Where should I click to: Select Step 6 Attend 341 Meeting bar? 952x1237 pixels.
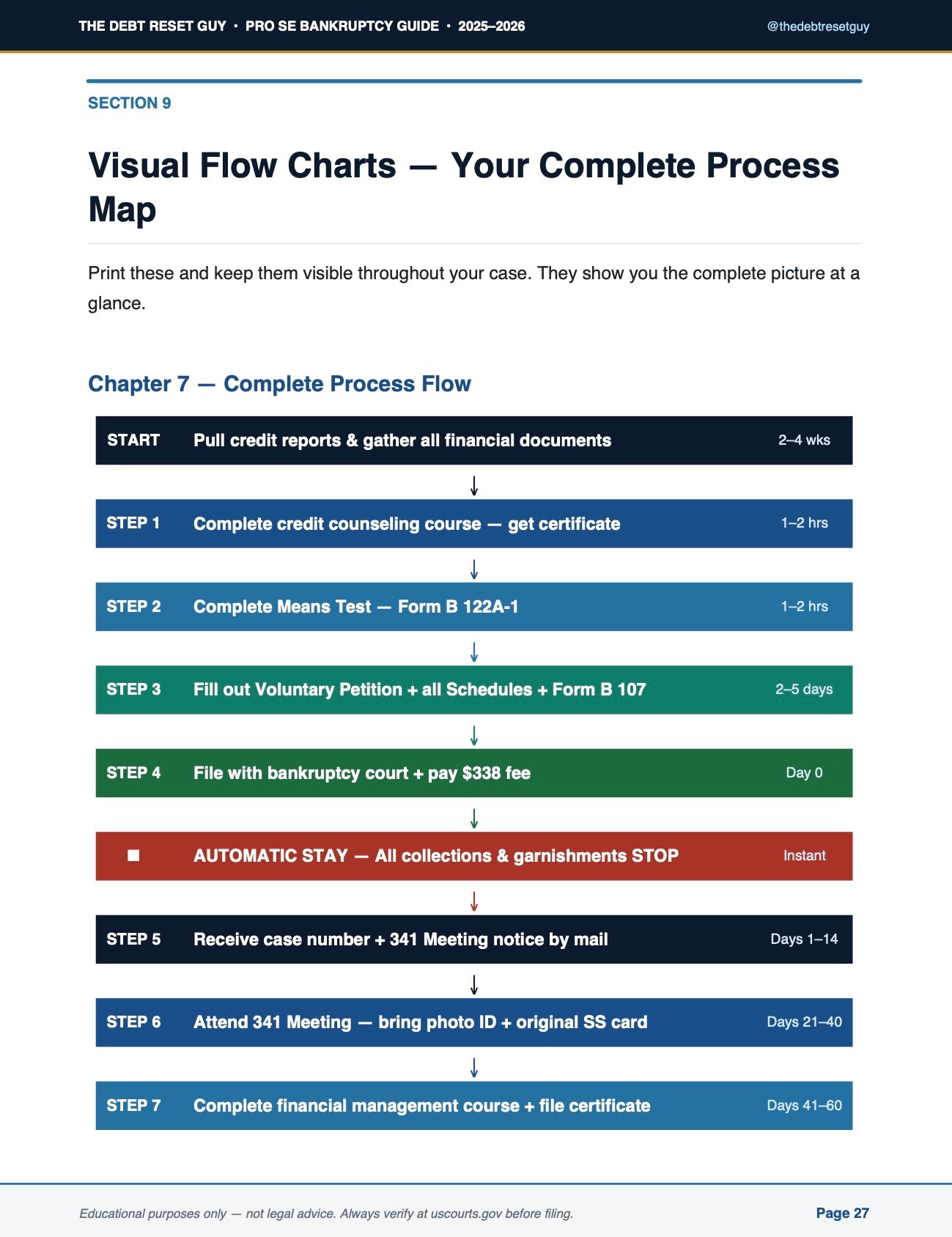474,1022
